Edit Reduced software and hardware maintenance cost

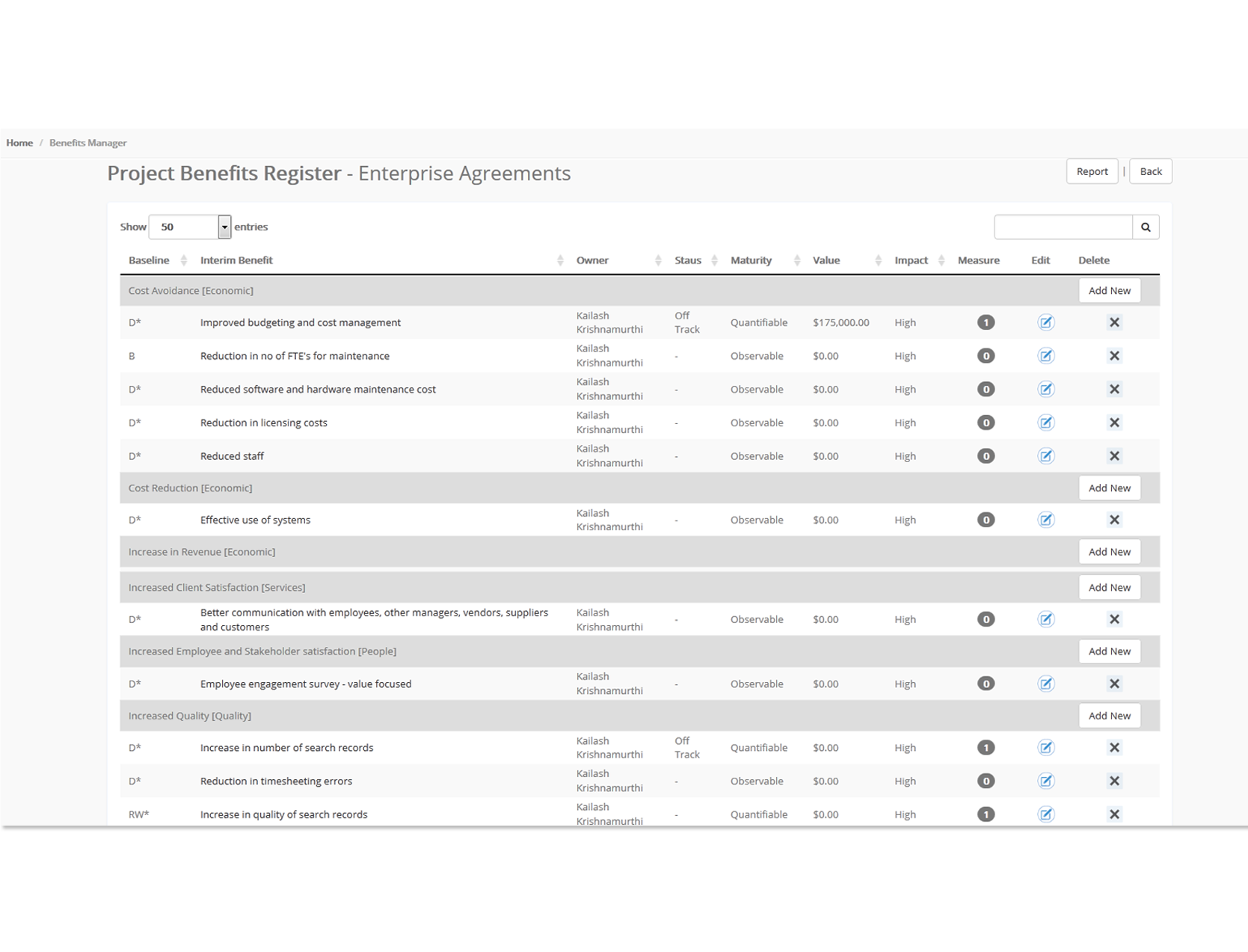(x=1045, y=389)
